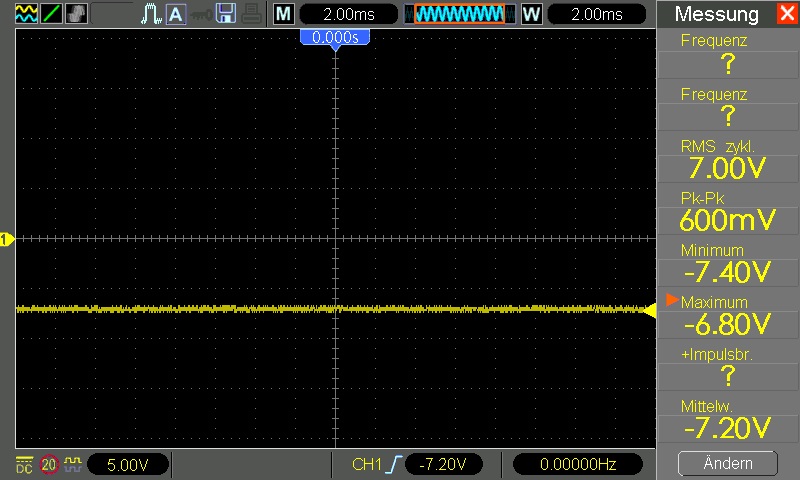Screen dimensions: 800x480
Task: Click the waveform memory overview bar
Action: click(x=460, y=14)
